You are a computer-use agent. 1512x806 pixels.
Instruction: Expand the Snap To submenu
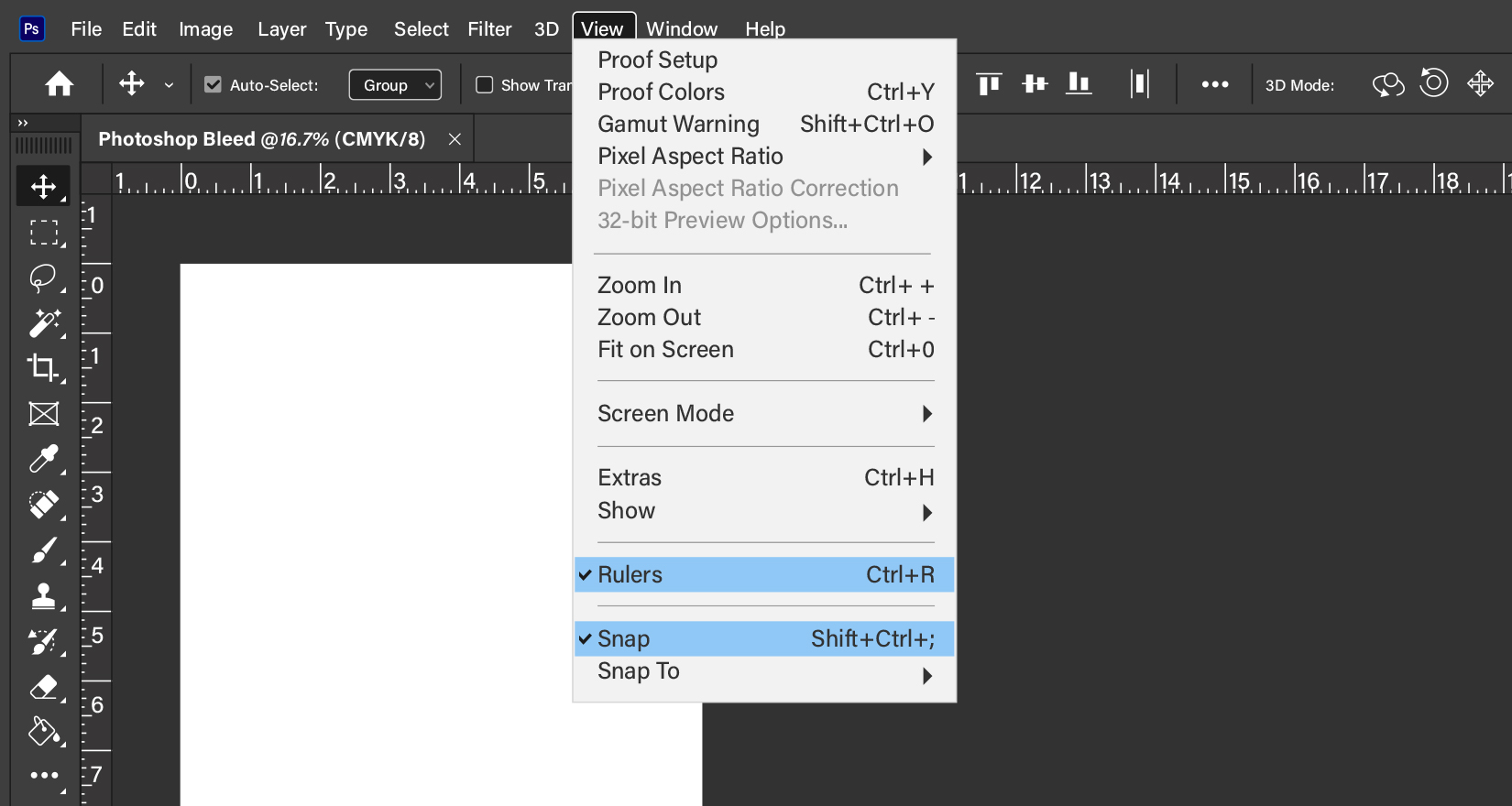pos(764,671)
